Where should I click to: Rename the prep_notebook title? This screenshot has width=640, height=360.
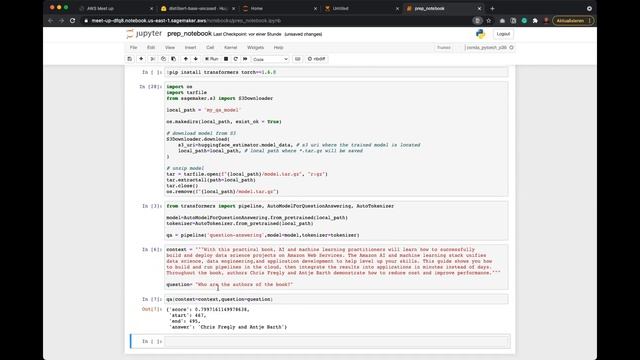tap(189, 34)
